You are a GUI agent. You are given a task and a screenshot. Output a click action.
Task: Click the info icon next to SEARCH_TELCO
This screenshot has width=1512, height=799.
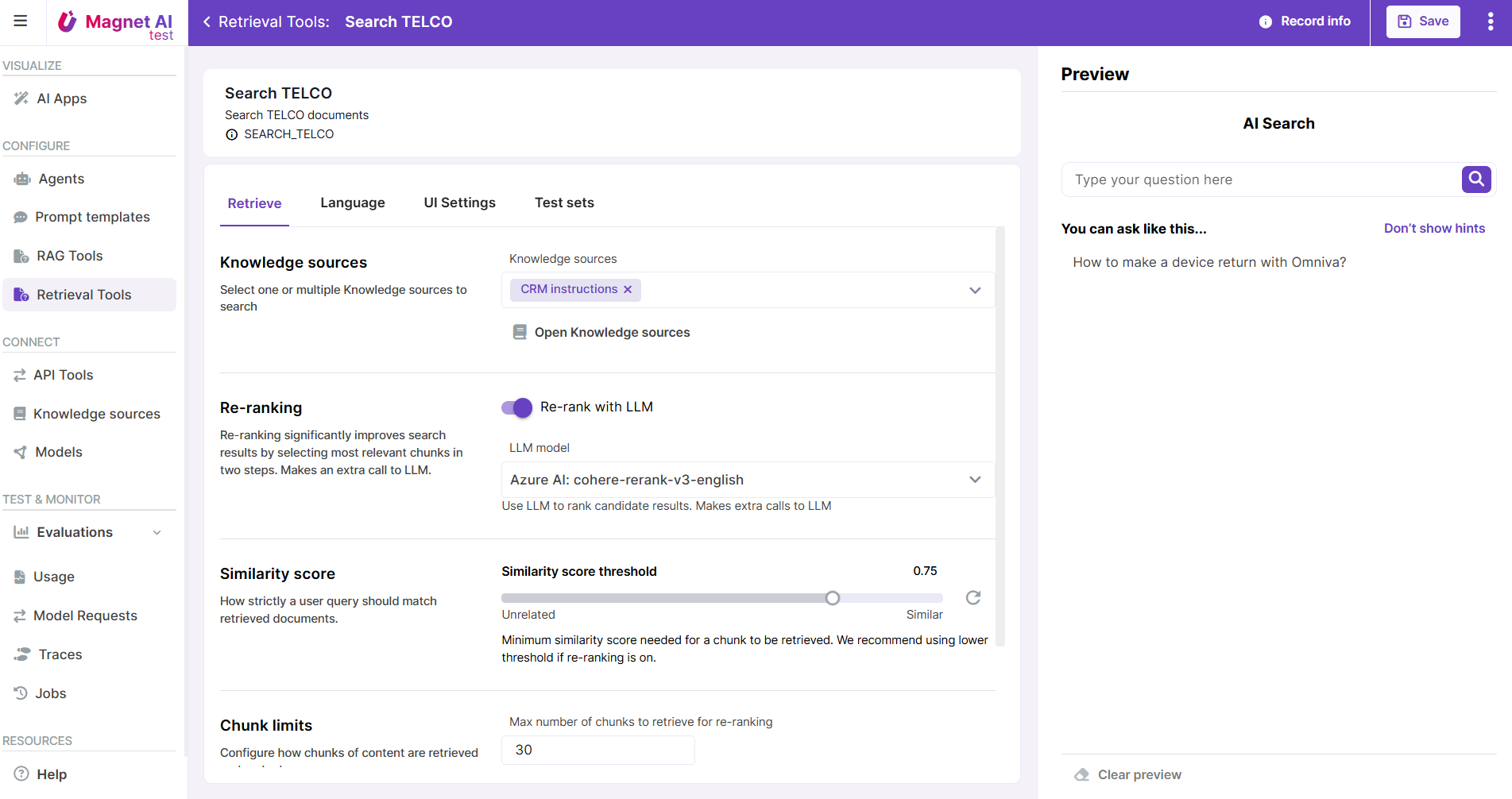(x=232, y=135)
